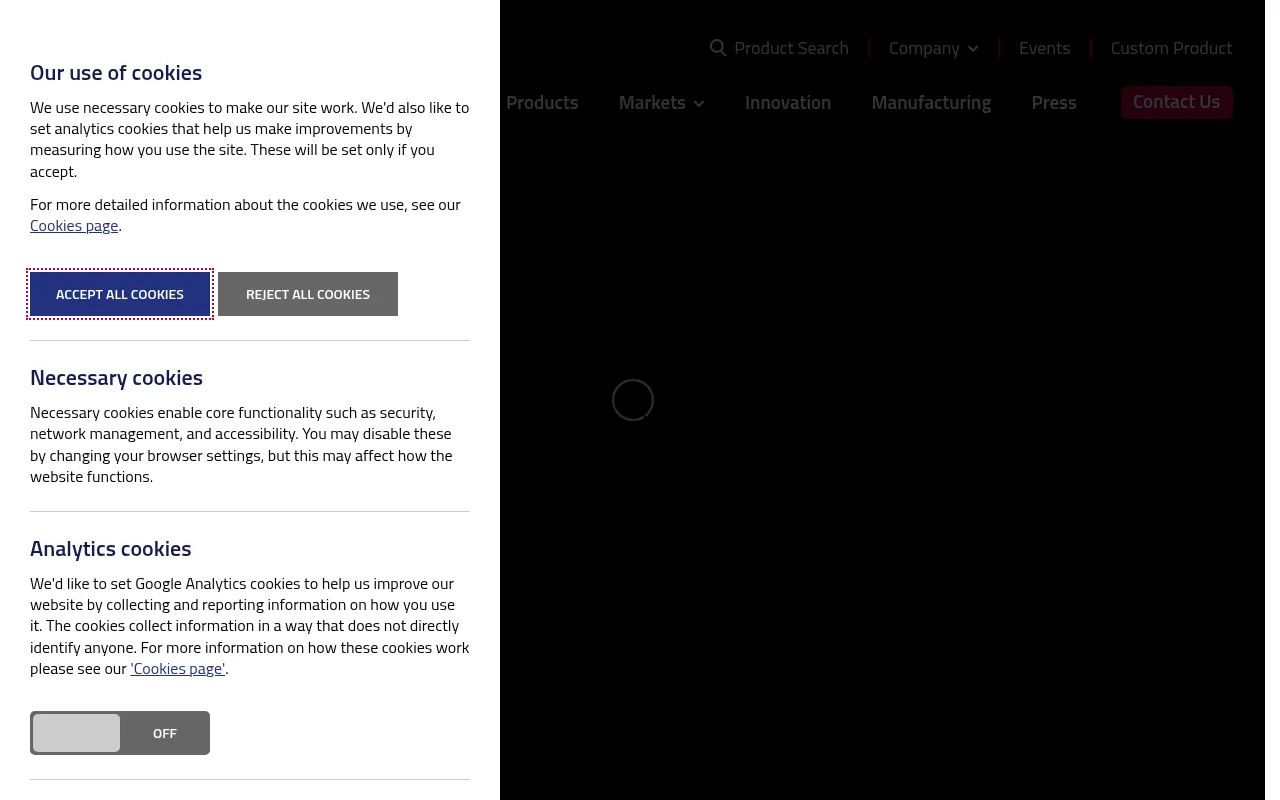Toggle the Analytics cookies OFF switch
The image size is (1280, 800).
tap(120, 733)
